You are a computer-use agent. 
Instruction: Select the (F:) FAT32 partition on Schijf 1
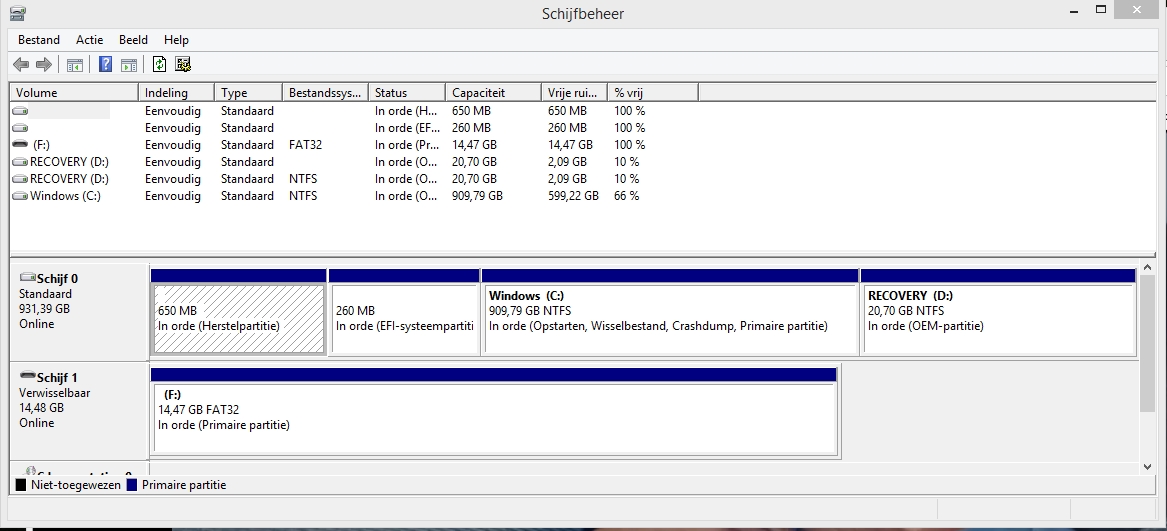click(494, 417)
